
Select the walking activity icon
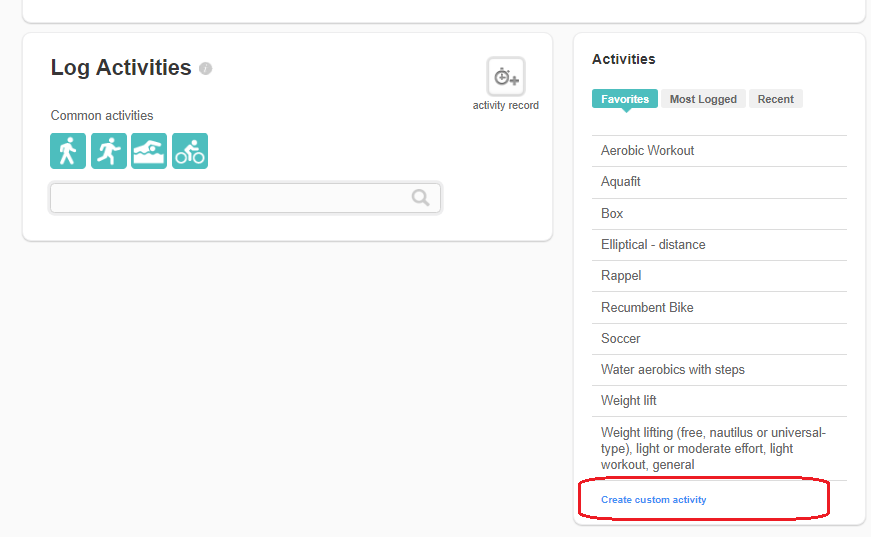[68, 151]
